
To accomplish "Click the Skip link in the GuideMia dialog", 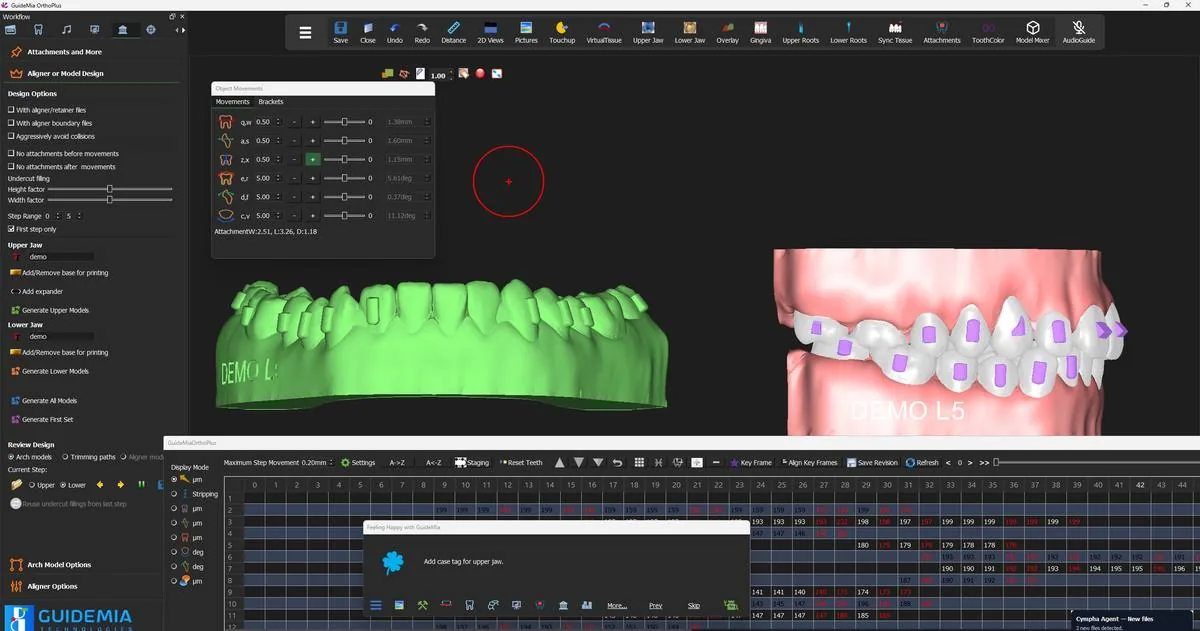I will pos(694,606).
